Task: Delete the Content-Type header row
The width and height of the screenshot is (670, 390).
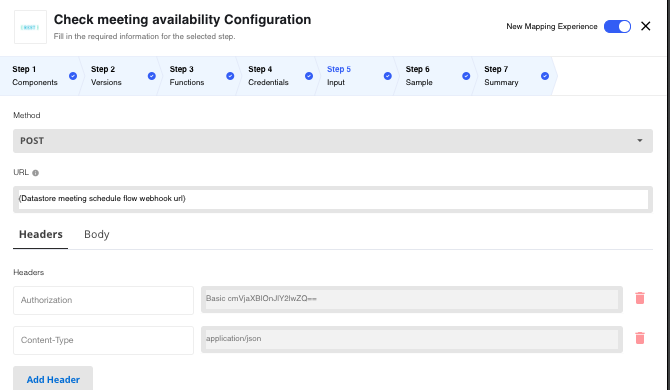Action: click(640, 338)
